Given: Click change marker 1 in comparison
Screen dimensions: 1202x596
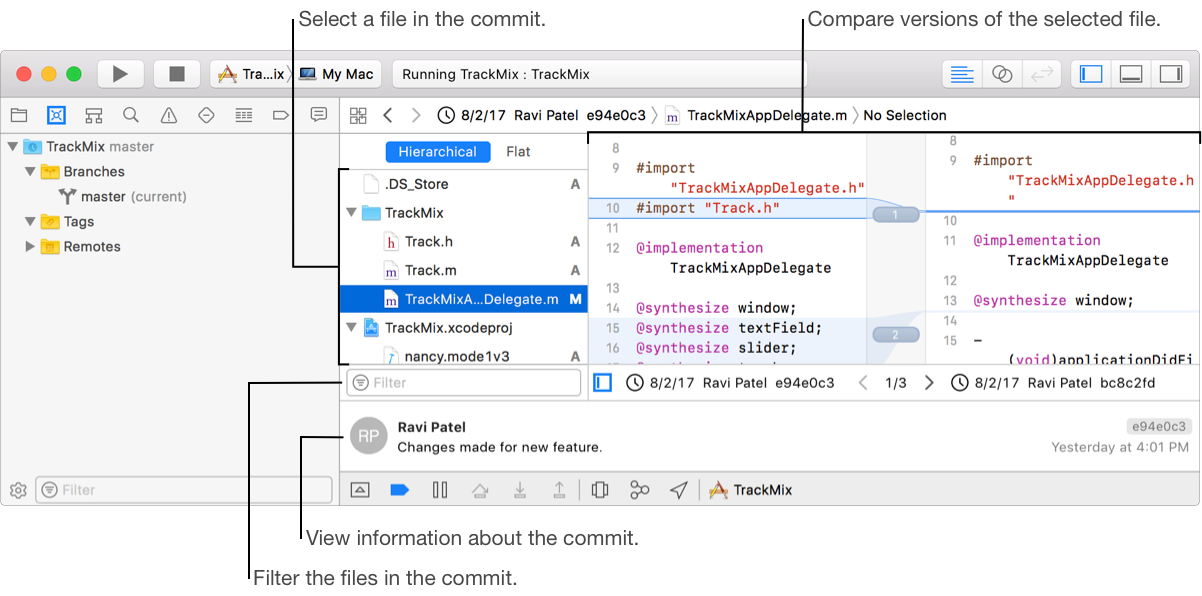Looking at the screenshot, I should [x=895, y=214].
